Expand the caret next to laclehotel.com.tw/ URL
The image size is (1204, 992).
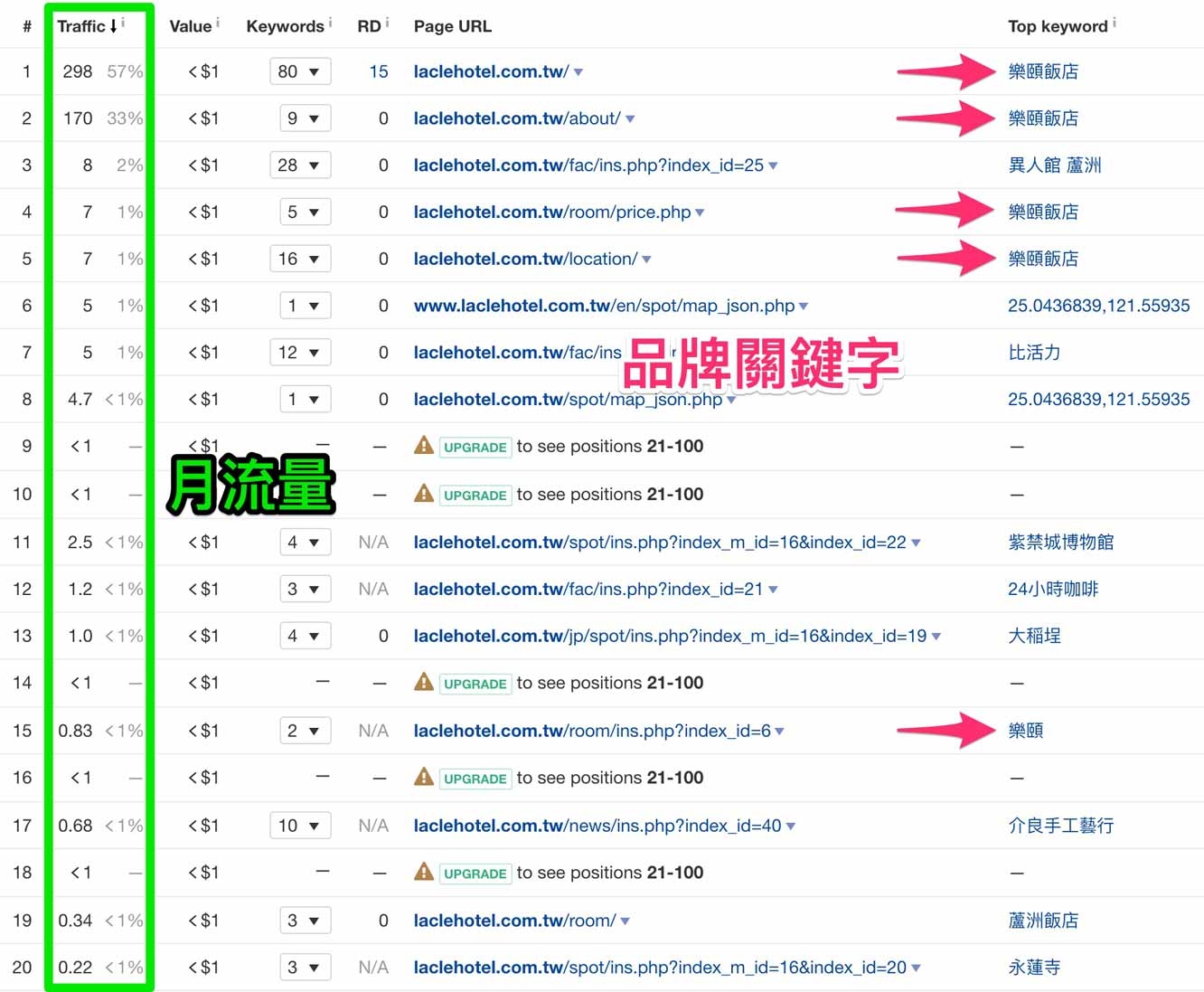coord(578,72)
